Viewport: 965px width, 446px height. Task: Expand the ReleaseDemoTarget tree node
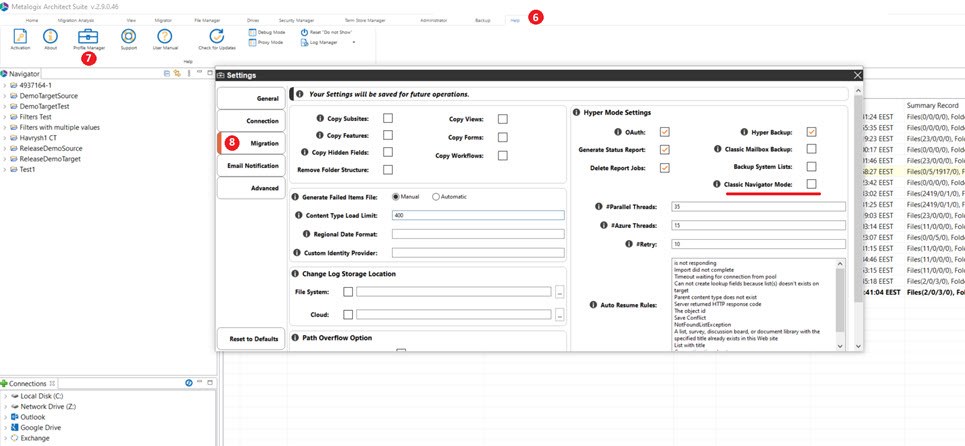click(x=4, y=159)
